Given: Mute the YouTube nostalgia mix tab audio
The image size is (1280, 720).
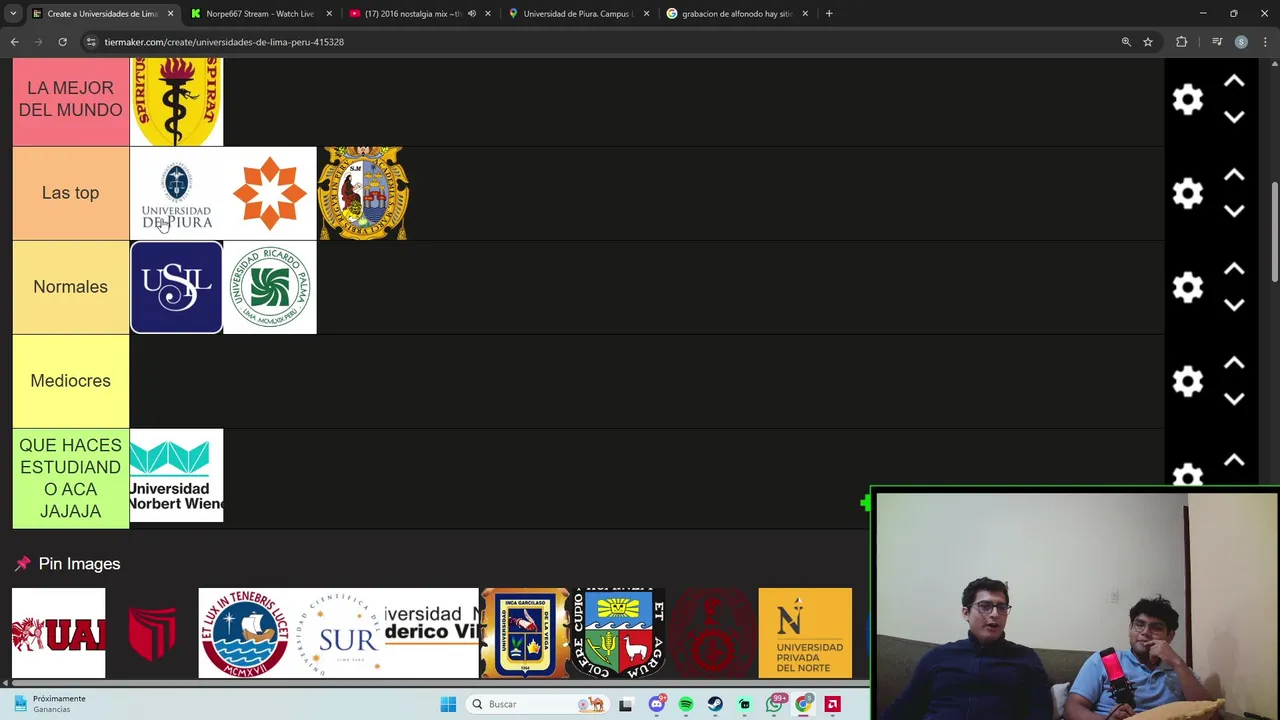Looking at the screenshot, I should pos(472,14).
